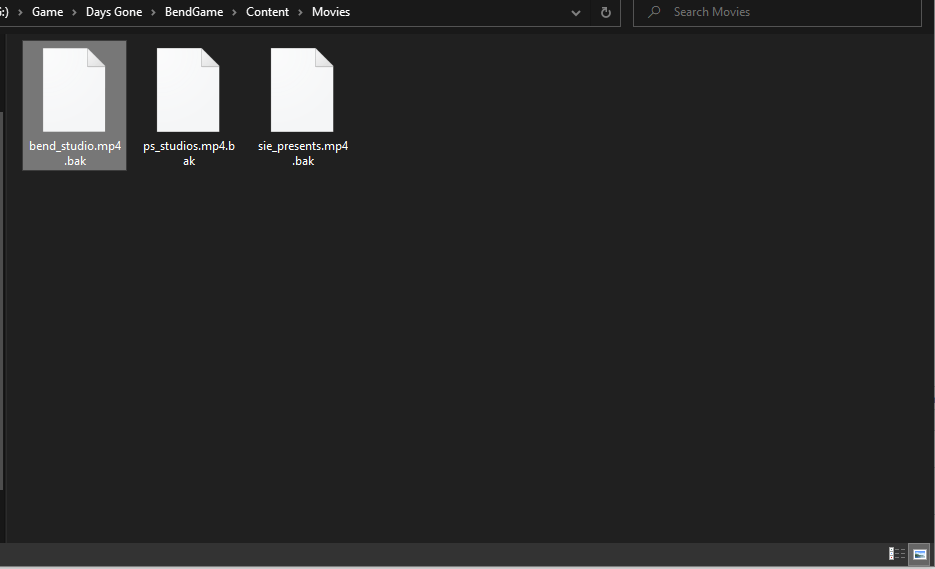The width and height of the screenshot is (935, 569).
Task: Switch to Details view in status bar
Action: [896, 554]
